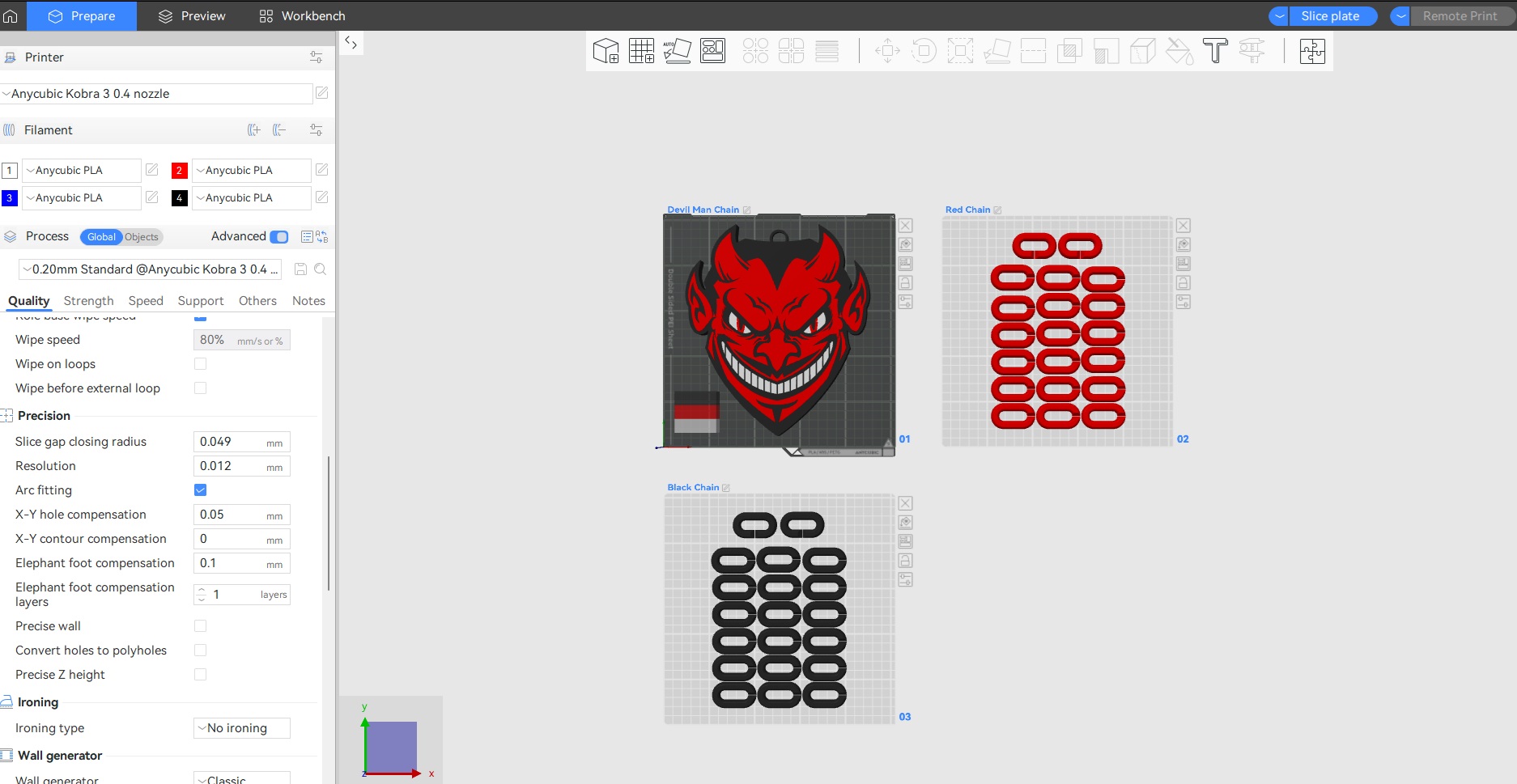Click the black filament 4 color swatch
Viewport: 1517px width, 784px height.
pos(180,198)
